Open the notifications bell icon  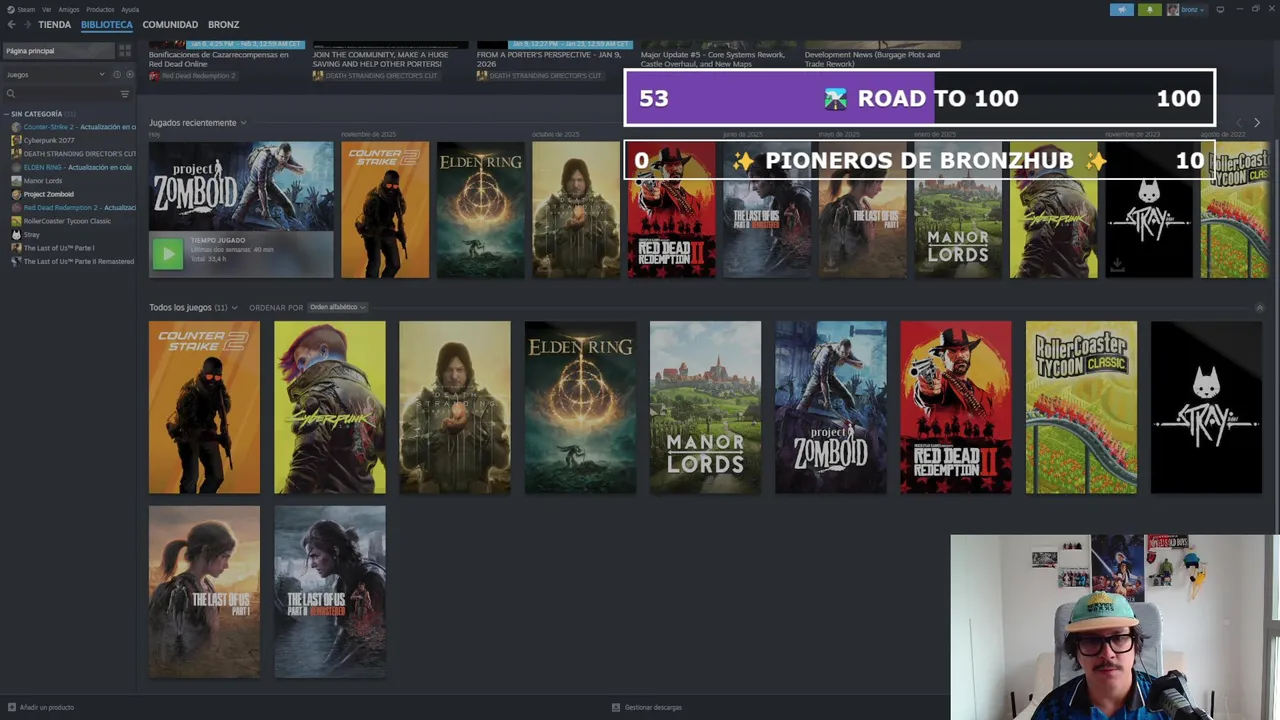coord(1149,9)
